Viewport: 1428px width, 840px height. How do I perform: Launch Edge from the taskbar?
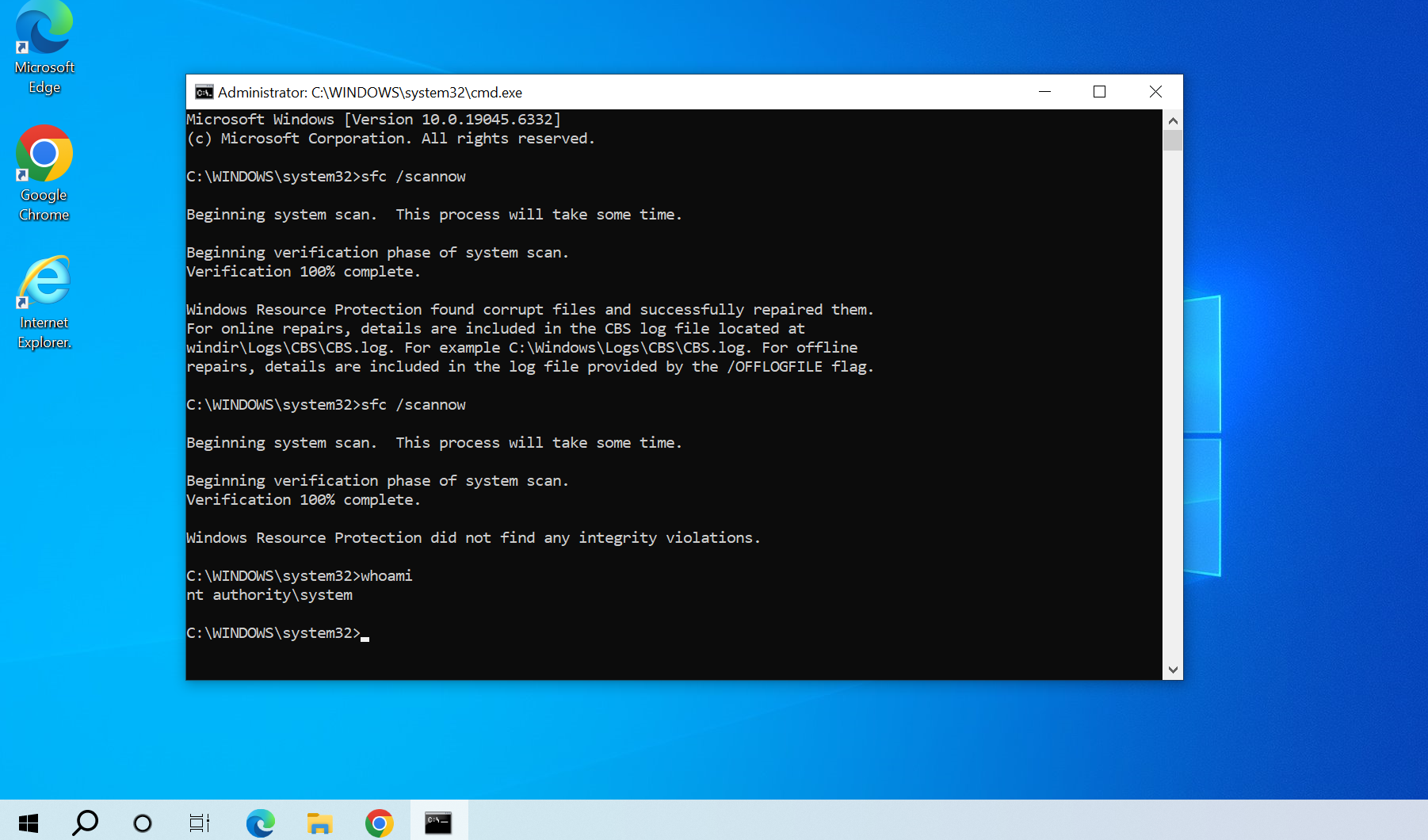pyautogui.click(x=260, y=822)
